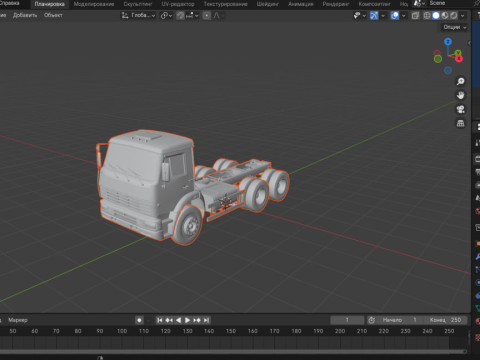Click frame 150 on the timeline ruler
This screenshot has width=480, height=360.
231,331
